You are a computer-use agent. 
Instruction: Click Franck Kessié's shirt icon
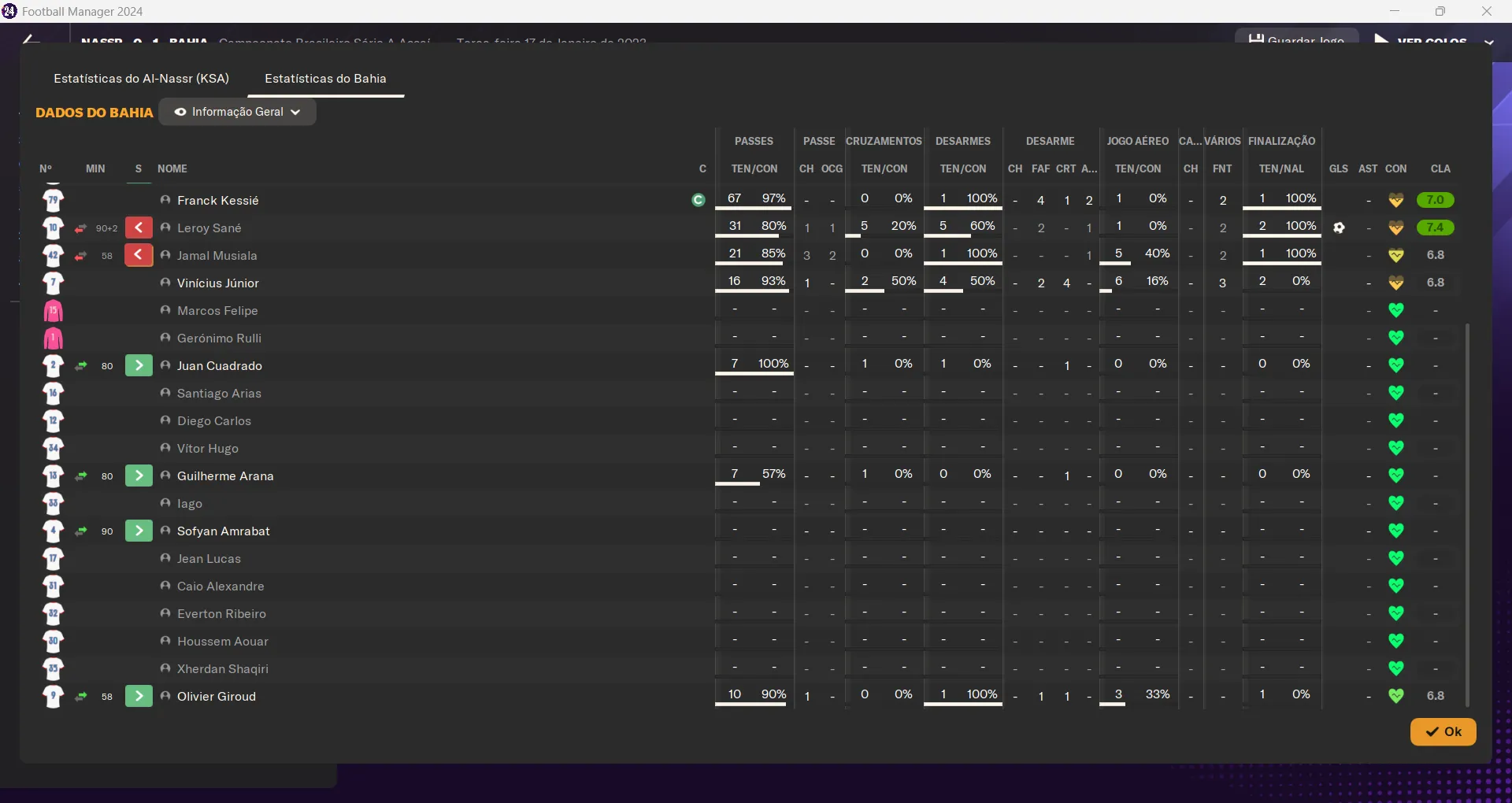pos(54,200)
